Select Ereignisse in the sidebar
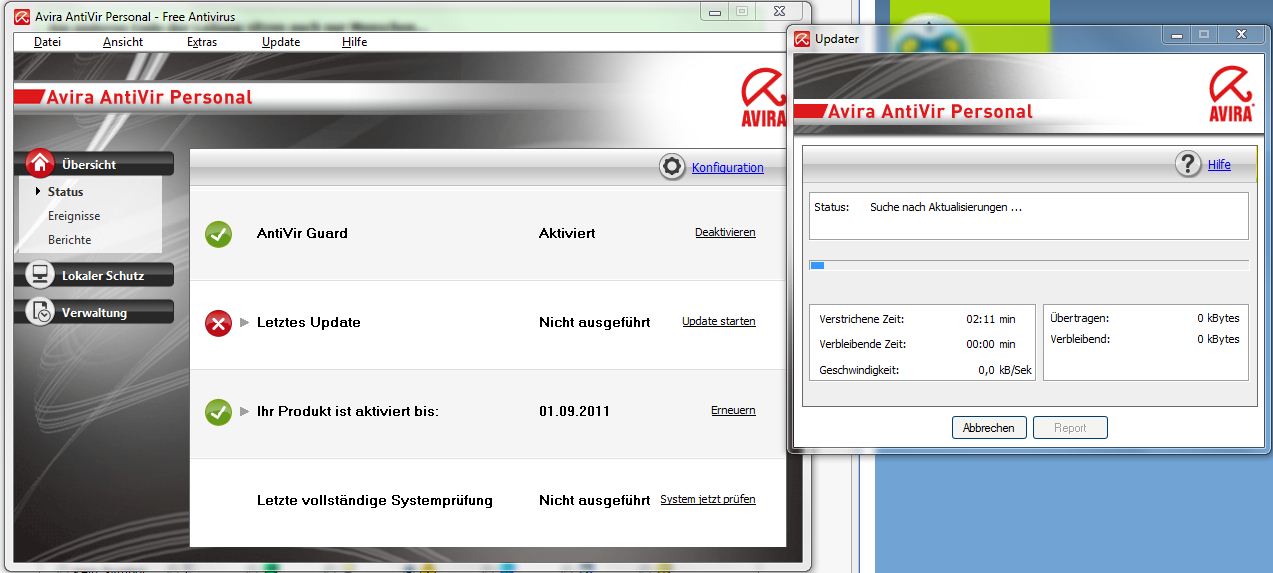This screenshot has width=1273, height=573. click(x=74, y=216)
